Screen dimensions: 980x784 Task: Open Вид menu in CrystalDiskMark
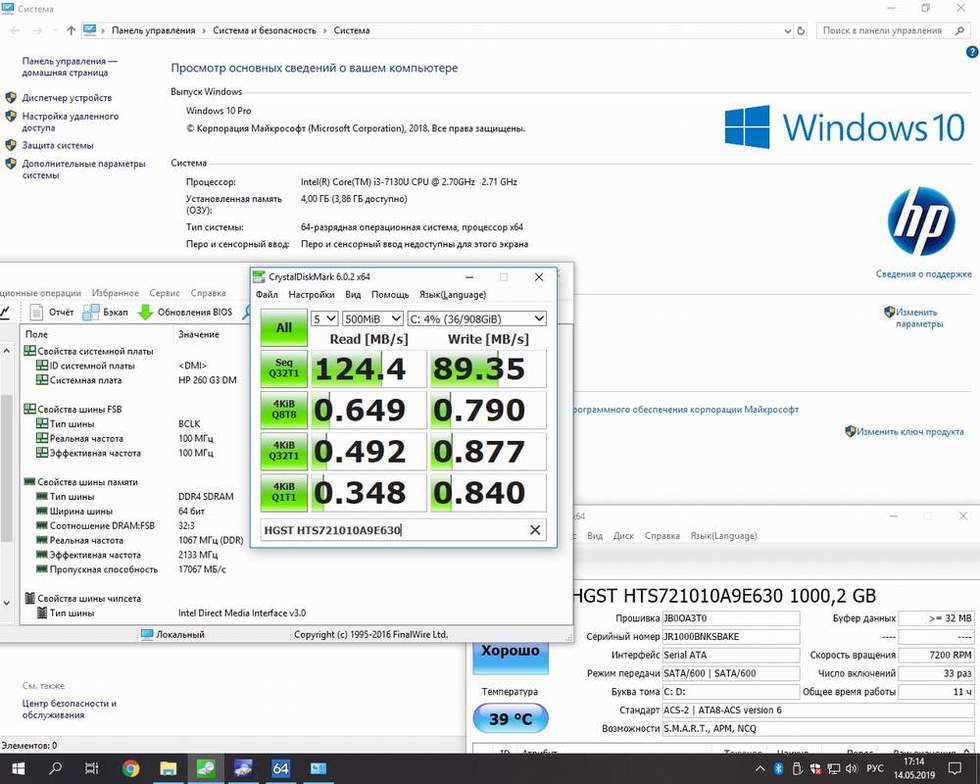353,294
